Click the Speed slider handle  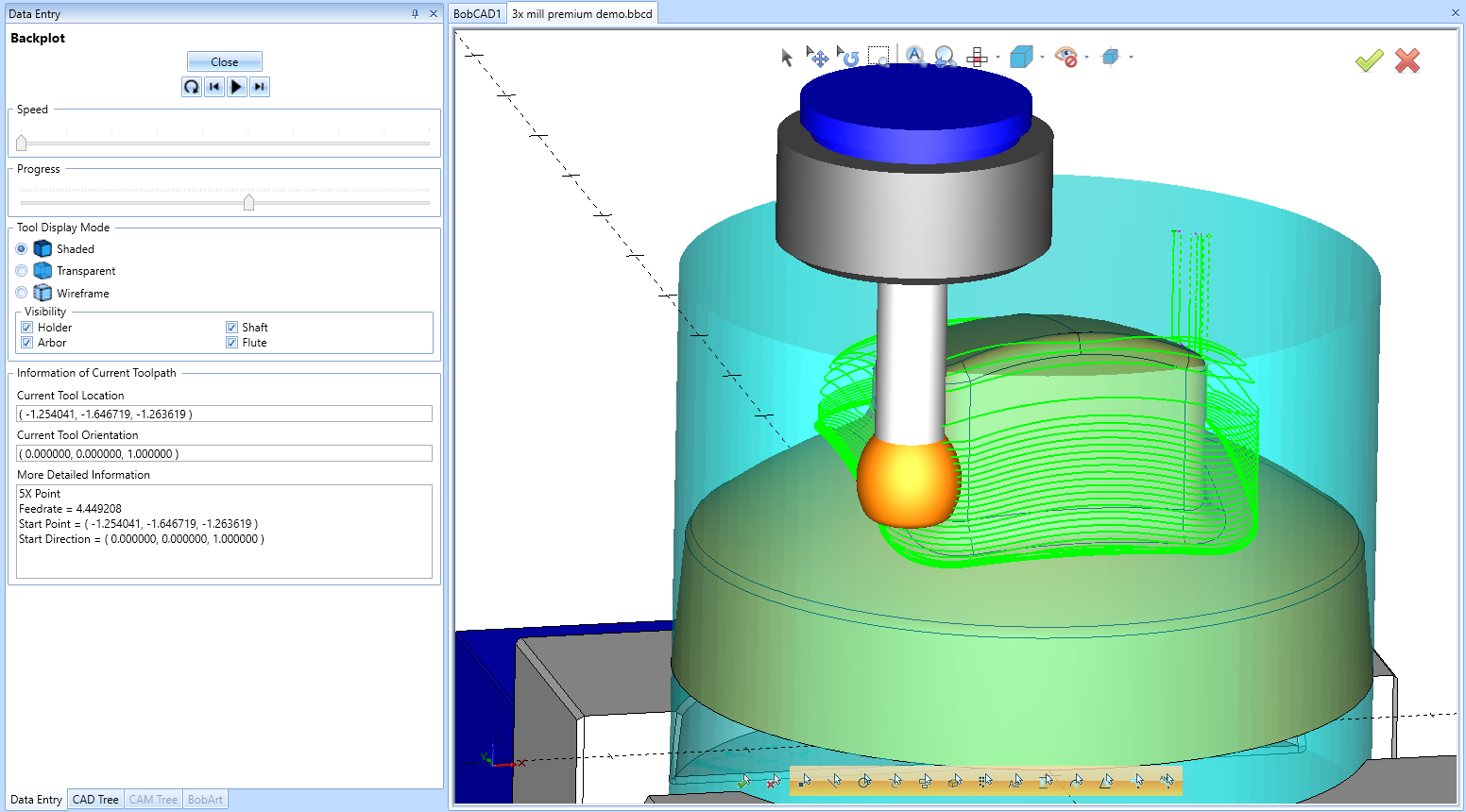tap(22, 143)
